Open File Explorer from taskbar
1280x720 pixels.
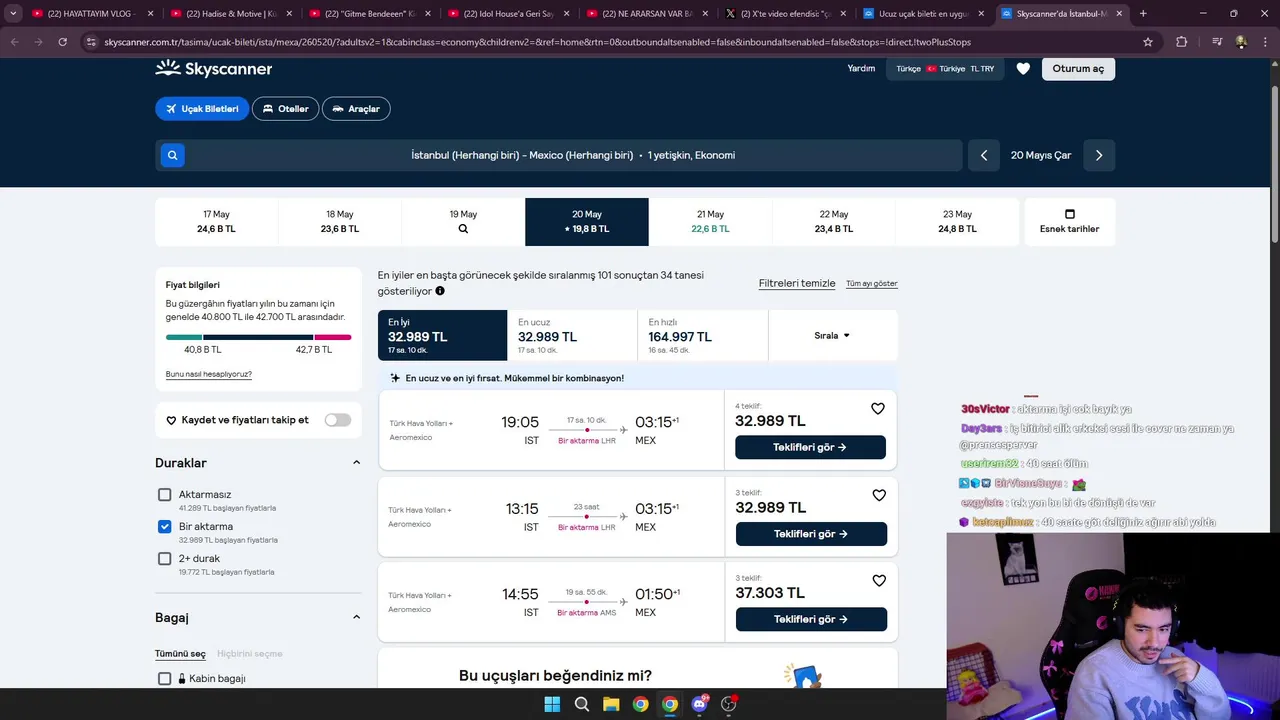(611, 704)
